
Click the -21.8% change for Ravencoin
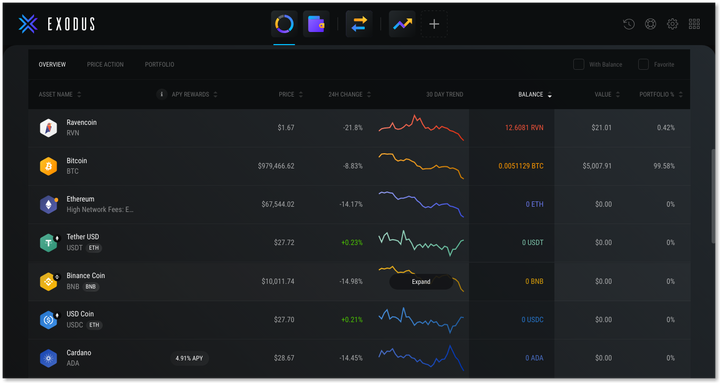(x=353, y=128)
